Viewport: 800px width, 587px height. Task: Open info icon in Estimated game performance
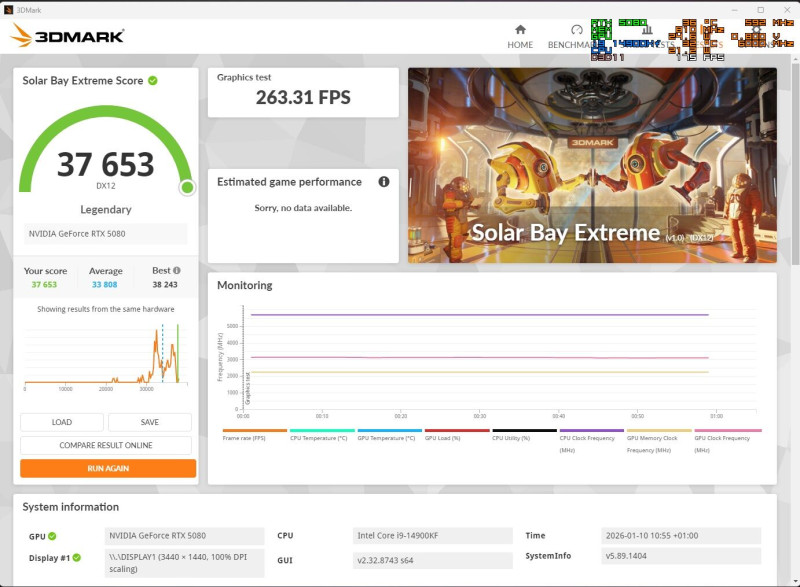pyautogui.click(x=384, y=182)
